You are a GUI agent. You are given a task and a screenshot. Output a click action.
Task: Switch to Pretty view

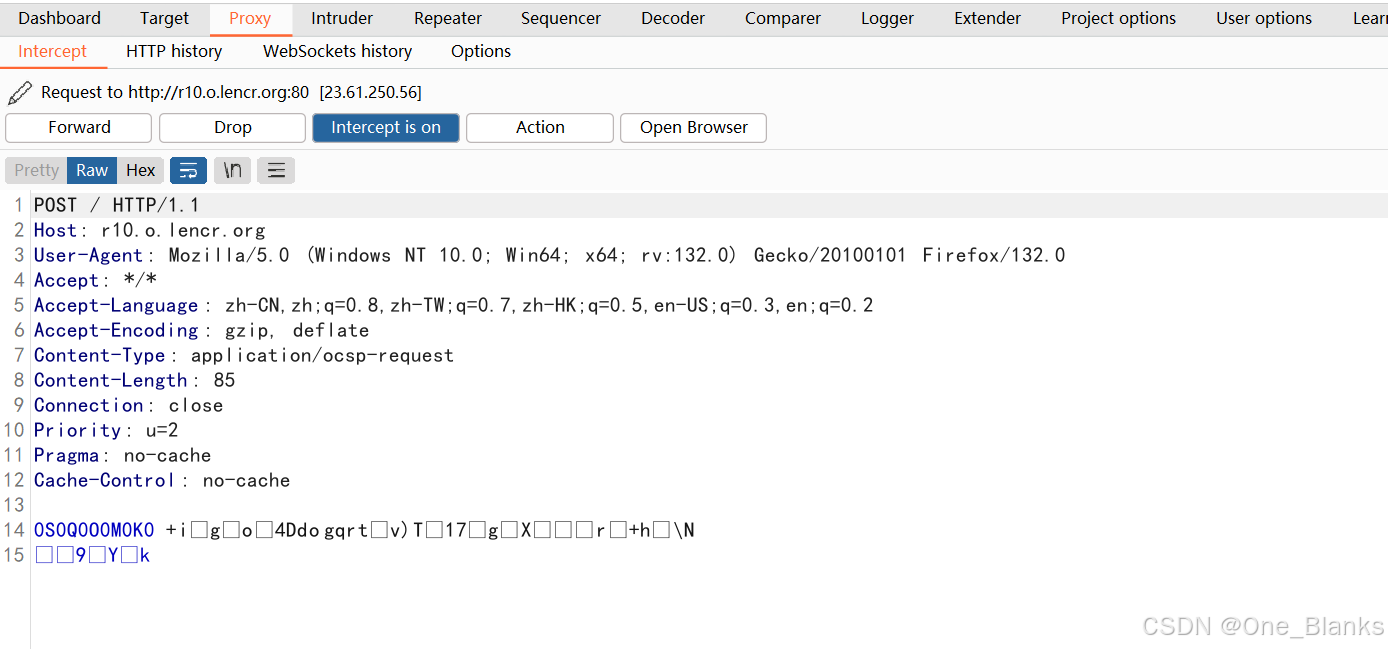[x=37, y=171]
